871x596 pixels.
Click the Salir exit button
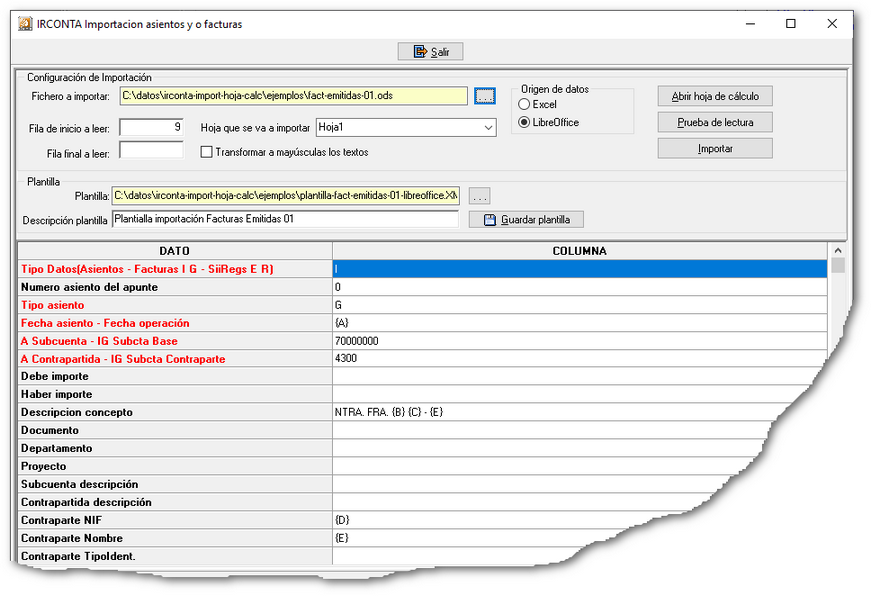(431, 52)
